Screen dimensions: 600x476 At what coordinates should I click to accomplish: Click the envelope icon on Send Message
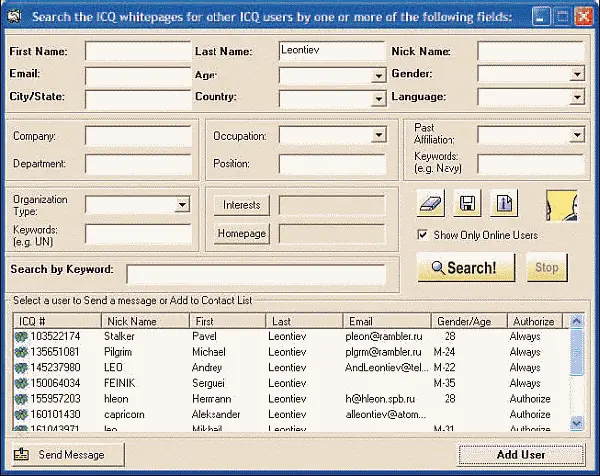[21, 454]
